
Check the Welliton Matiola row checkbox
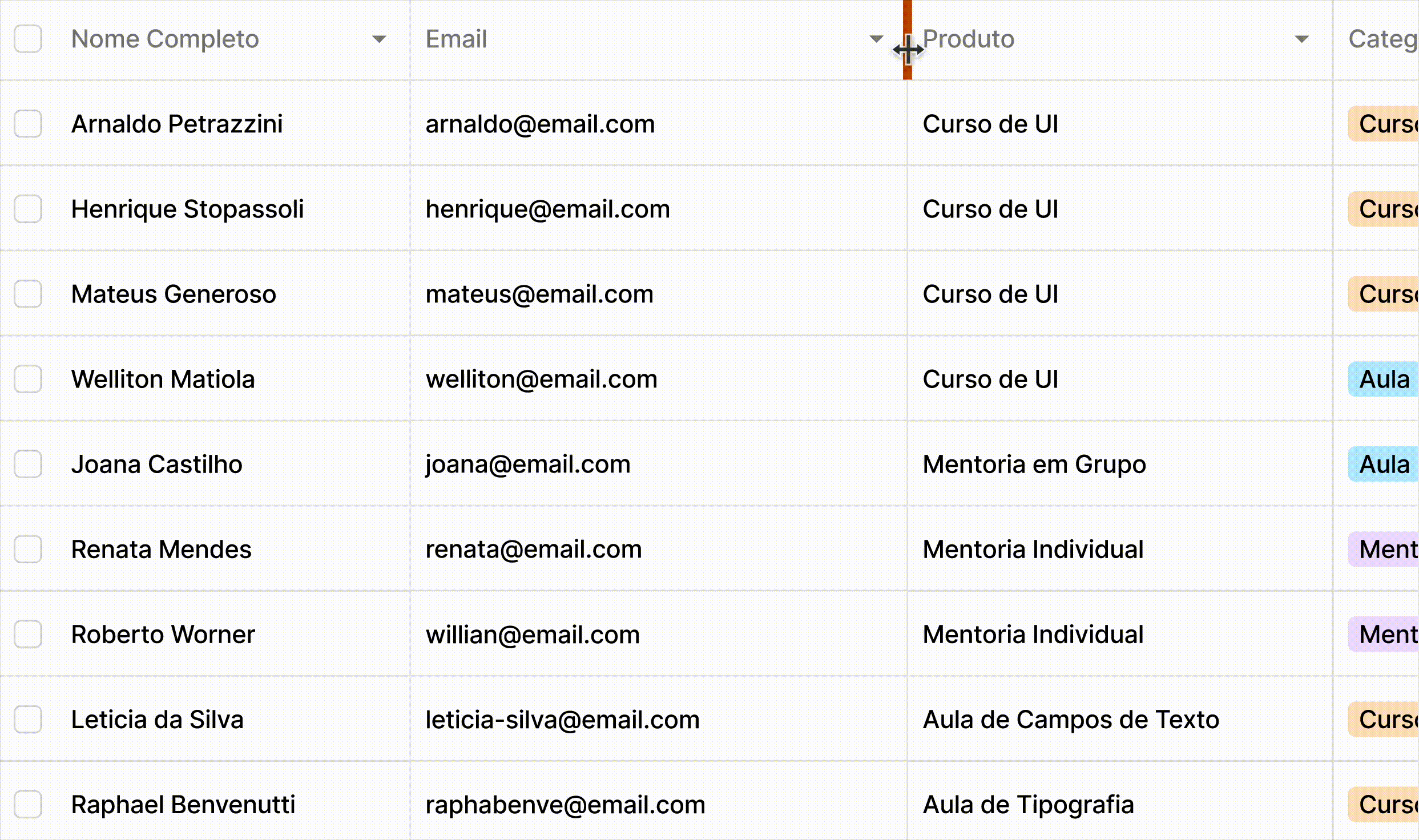coord(28,379)
